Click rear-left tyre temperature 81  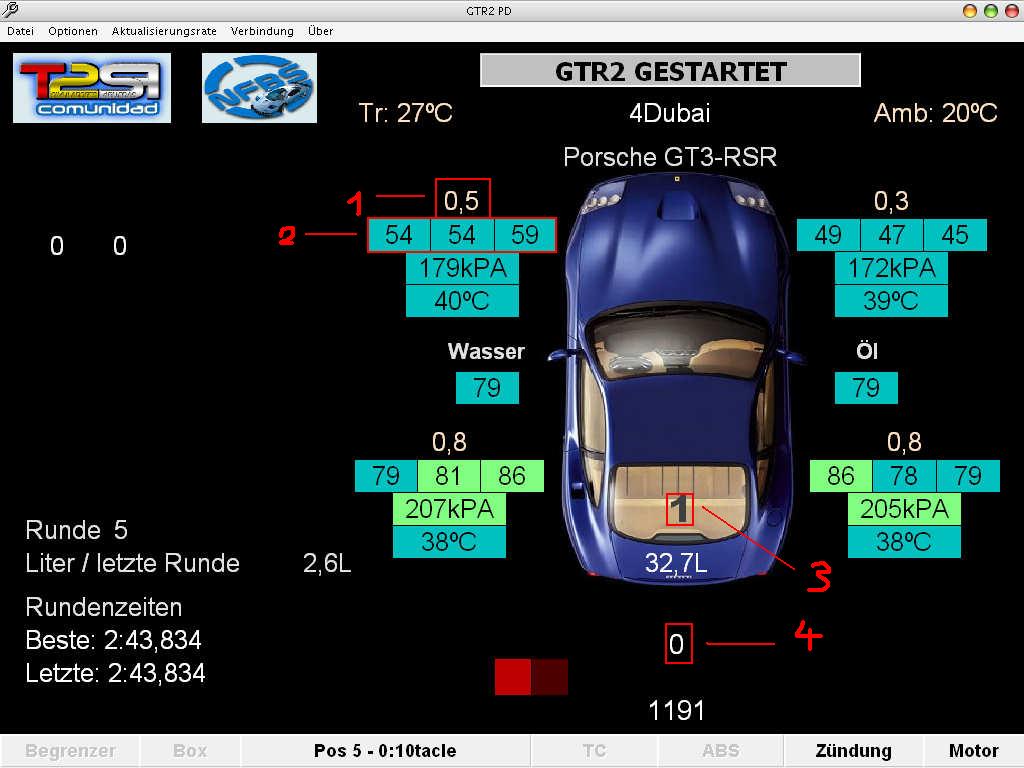[x=449, y=476]
